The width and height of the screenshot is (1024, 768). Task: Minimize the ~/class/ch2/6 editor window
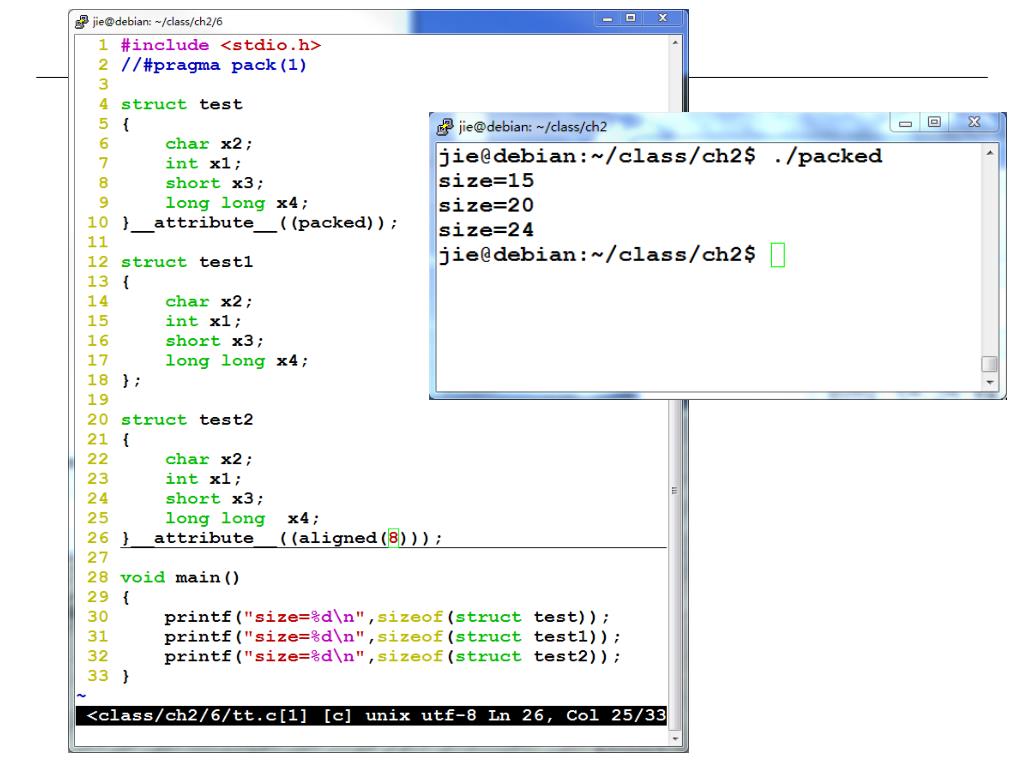click(607, 19)
